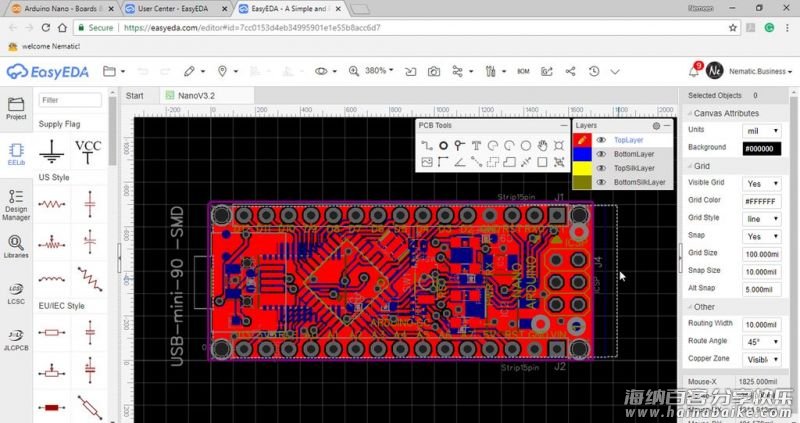The image size is (800, 423).
Task: Open the BOM export
Action: 523,71
